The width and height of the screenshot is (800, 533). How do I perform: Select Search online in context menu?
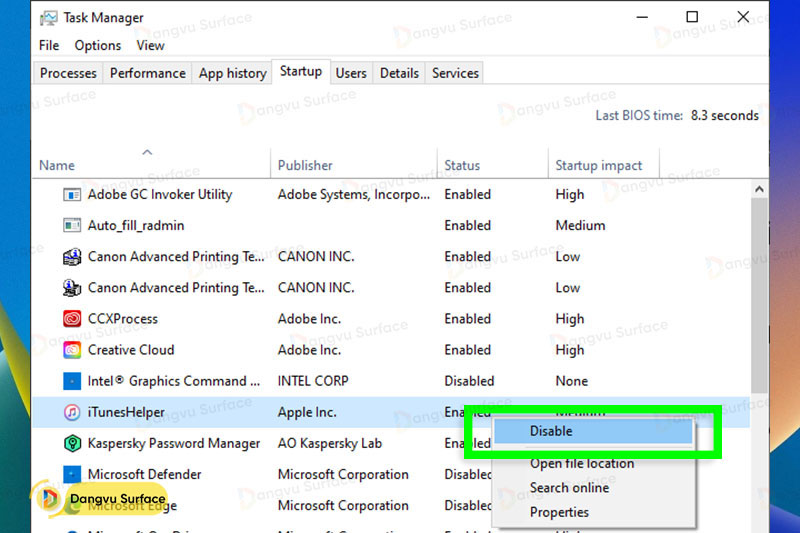pyautogui.click(x=569, y=487)
